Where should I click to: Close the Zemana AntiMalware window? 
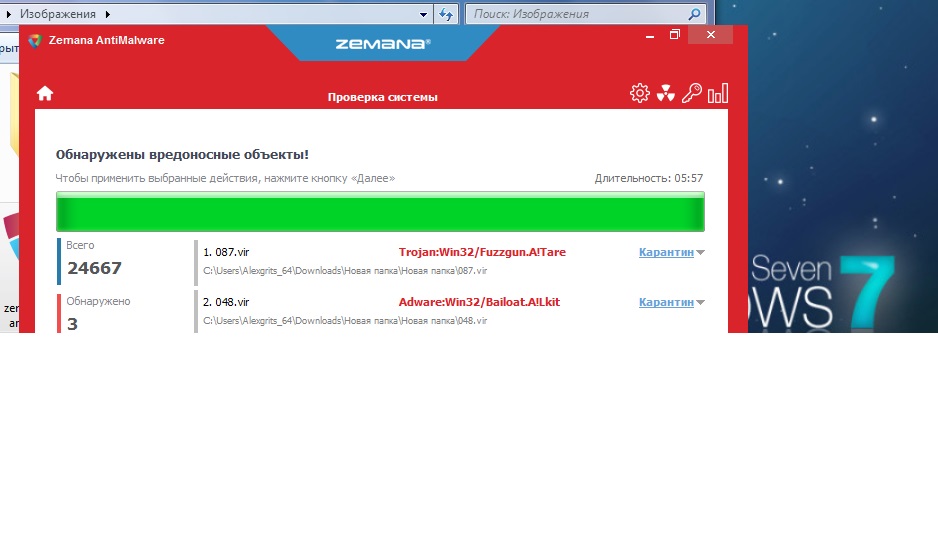point(711,35)
